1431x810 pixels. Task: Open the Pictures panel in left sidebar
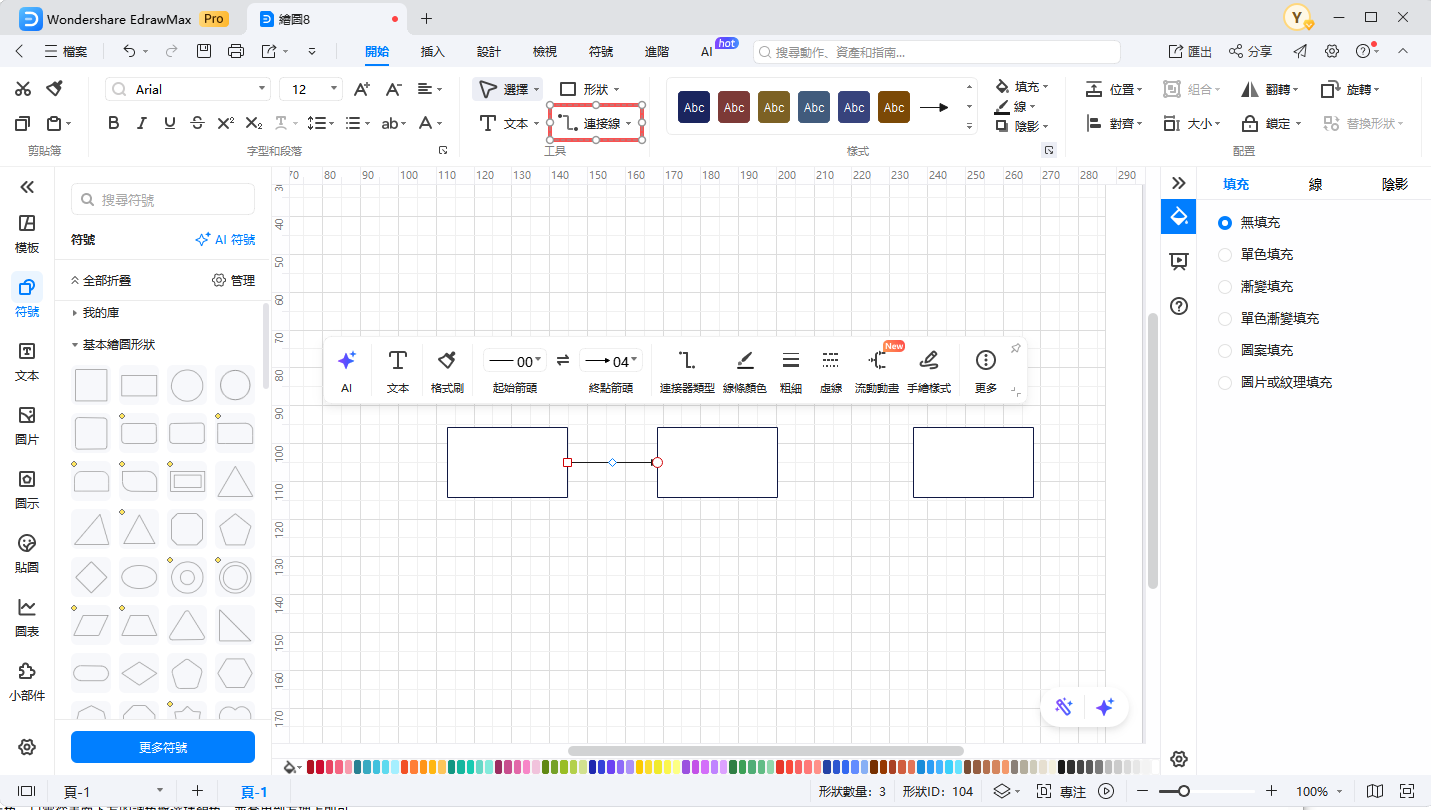[x=27, y=424]
